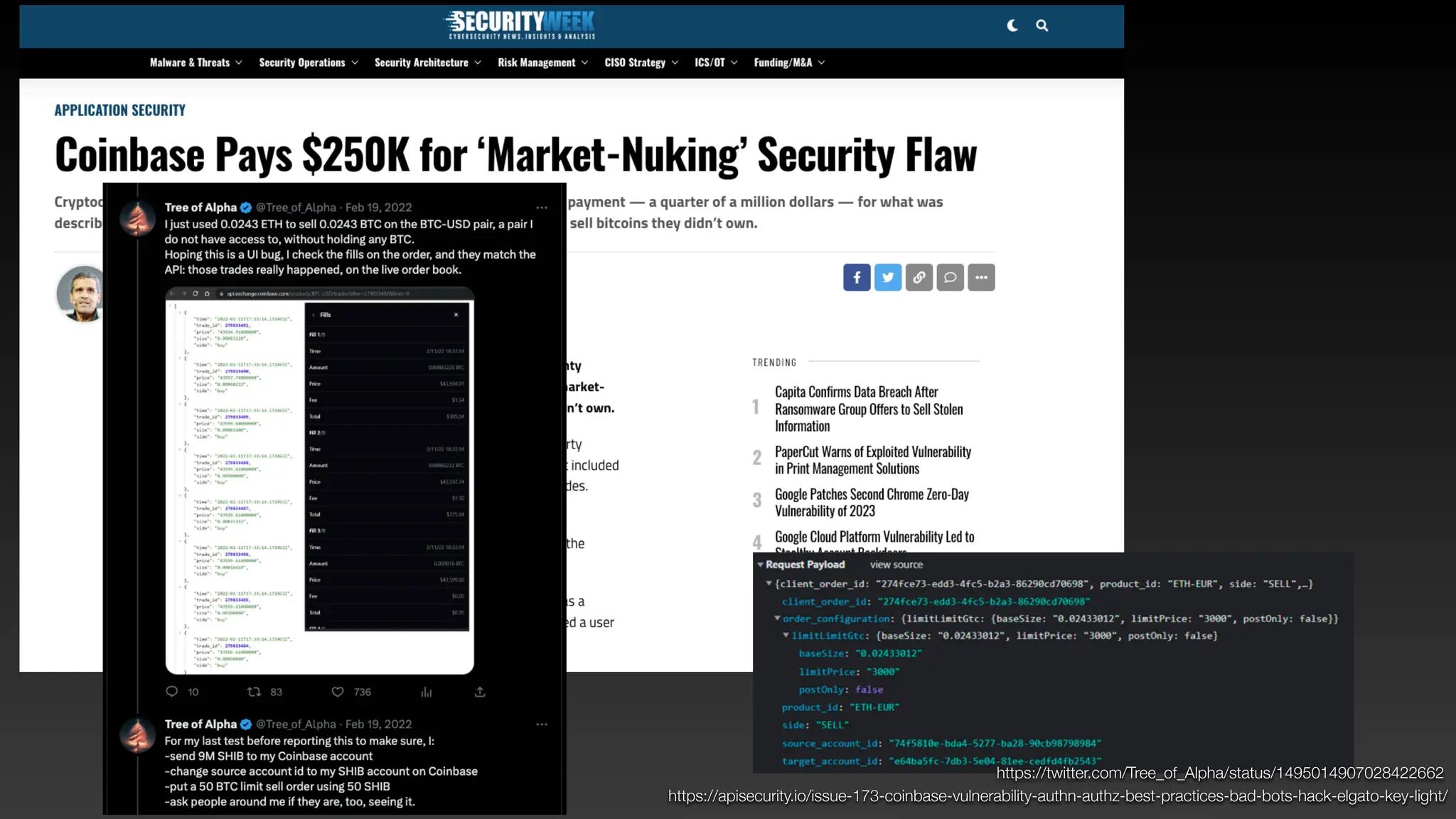The height and width of the screenshot is (819, 1456).
Task: Open the site search magnifier
Action: pos(1042,26)
